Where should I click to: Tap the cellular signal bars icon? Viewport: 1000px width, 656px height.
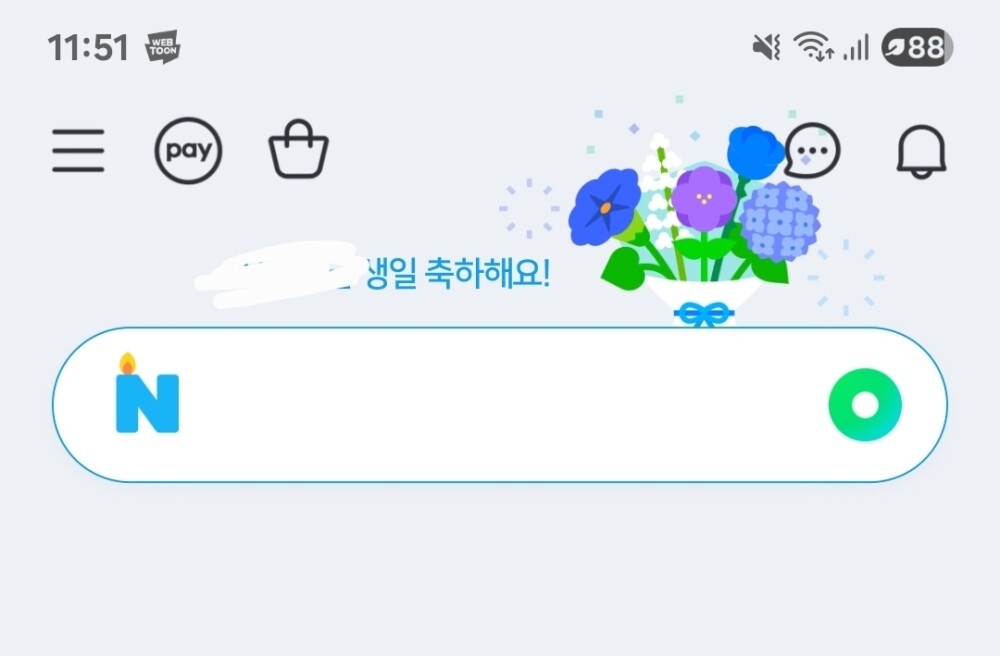click(x=856, y=48)
